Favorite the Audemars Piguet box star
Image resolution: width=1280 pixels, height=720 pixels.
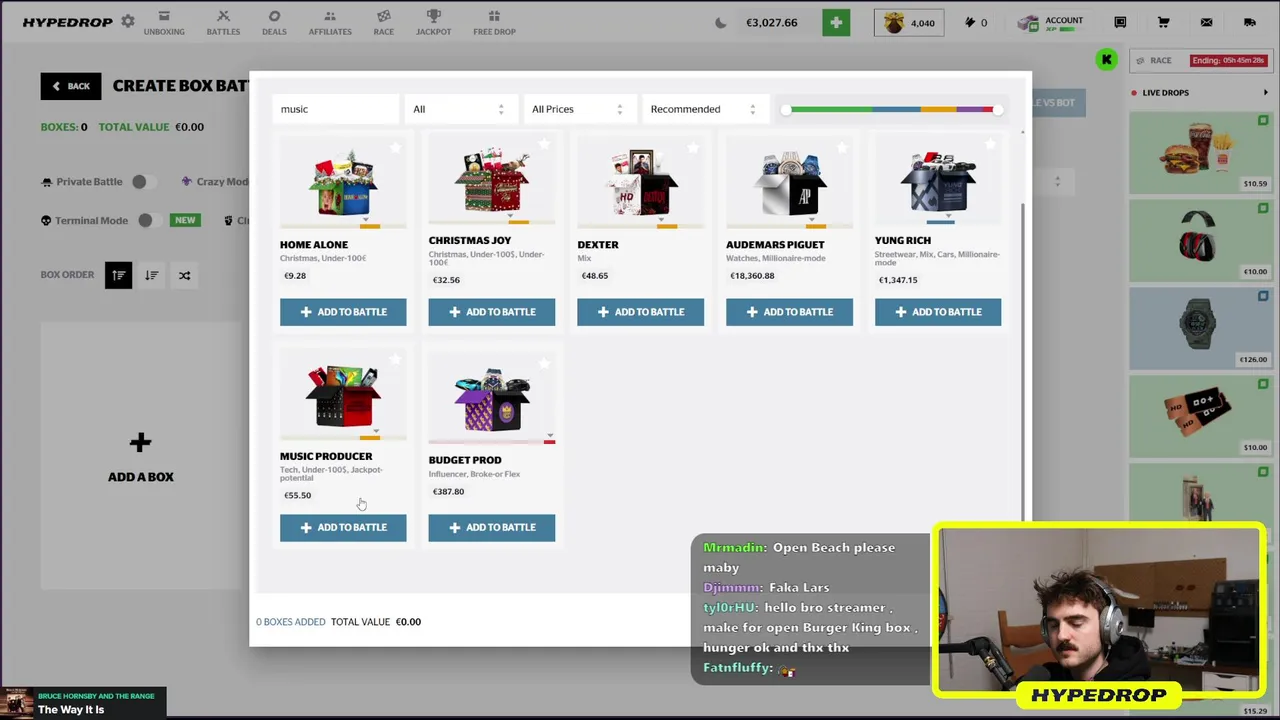coord(842,147)
